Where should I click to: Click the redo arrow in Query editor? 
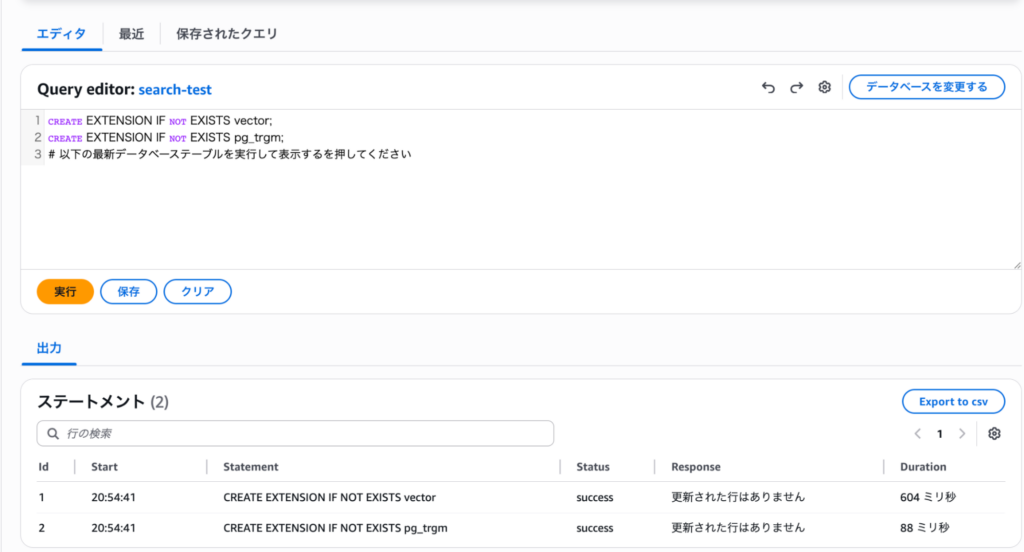click(x=796, y=88)
